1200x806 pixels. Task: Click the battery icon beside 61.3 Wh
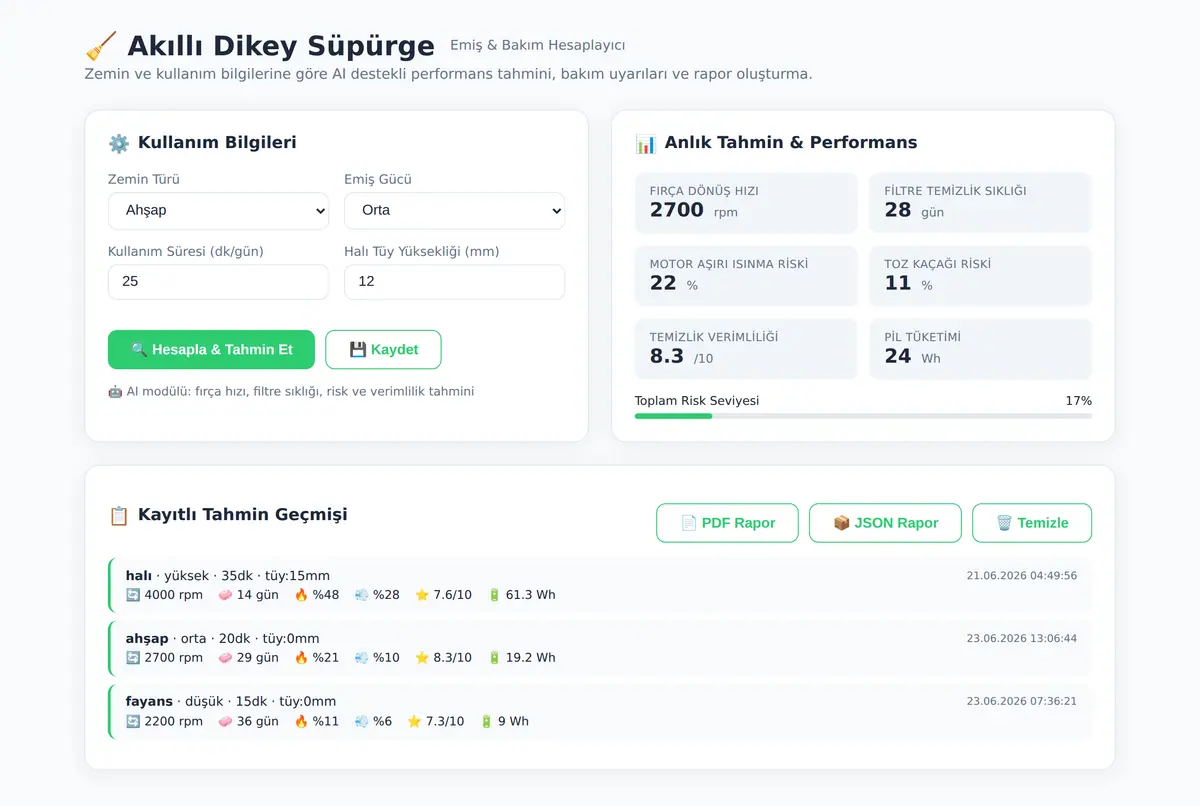point(494,595)
